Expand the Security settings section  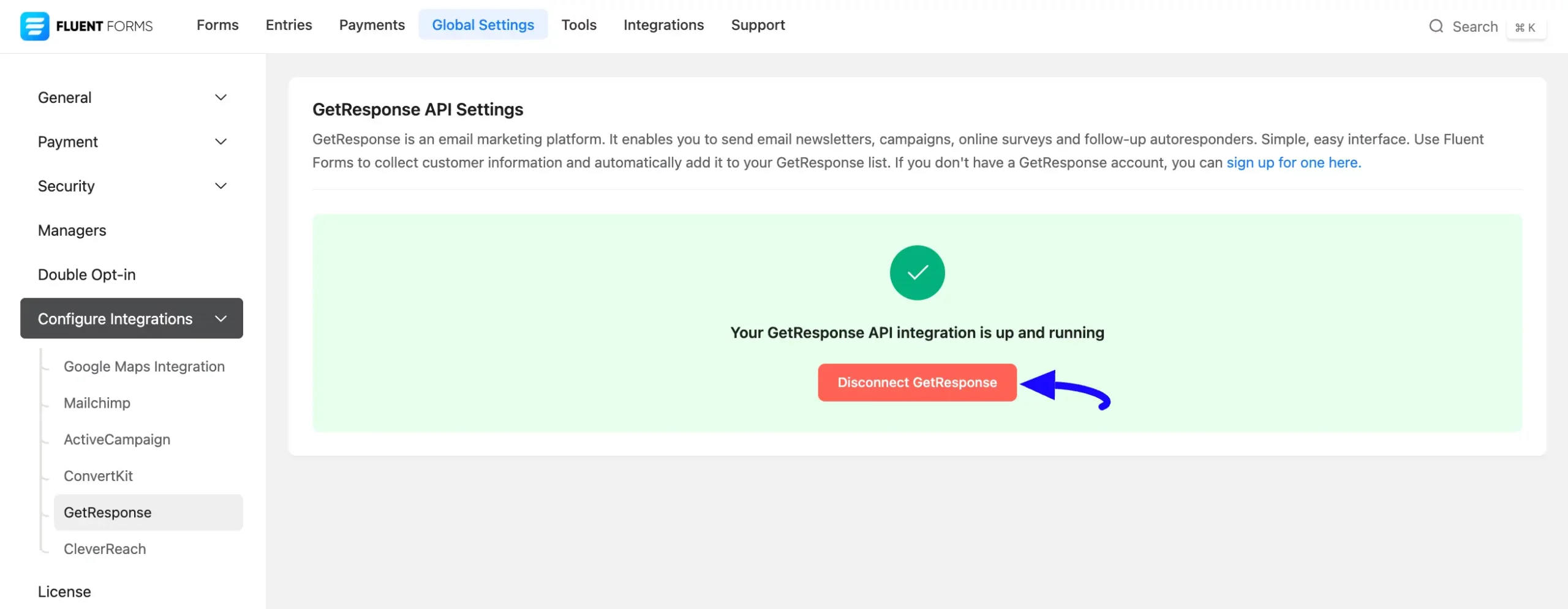tap(131, 185)
